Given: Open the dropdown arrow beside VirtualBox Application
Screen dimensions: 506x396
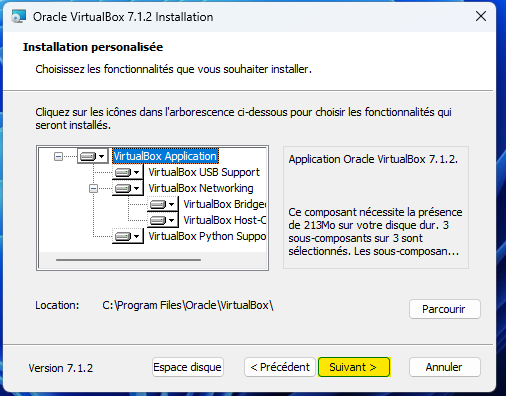Looking at the screenshot, I should 102,156.
